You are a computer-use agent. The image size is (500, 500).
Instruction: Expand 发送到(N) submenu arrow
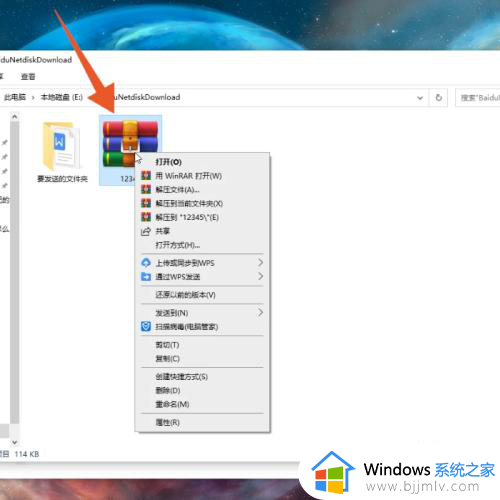pyautogui.click(x=260, y=313)
